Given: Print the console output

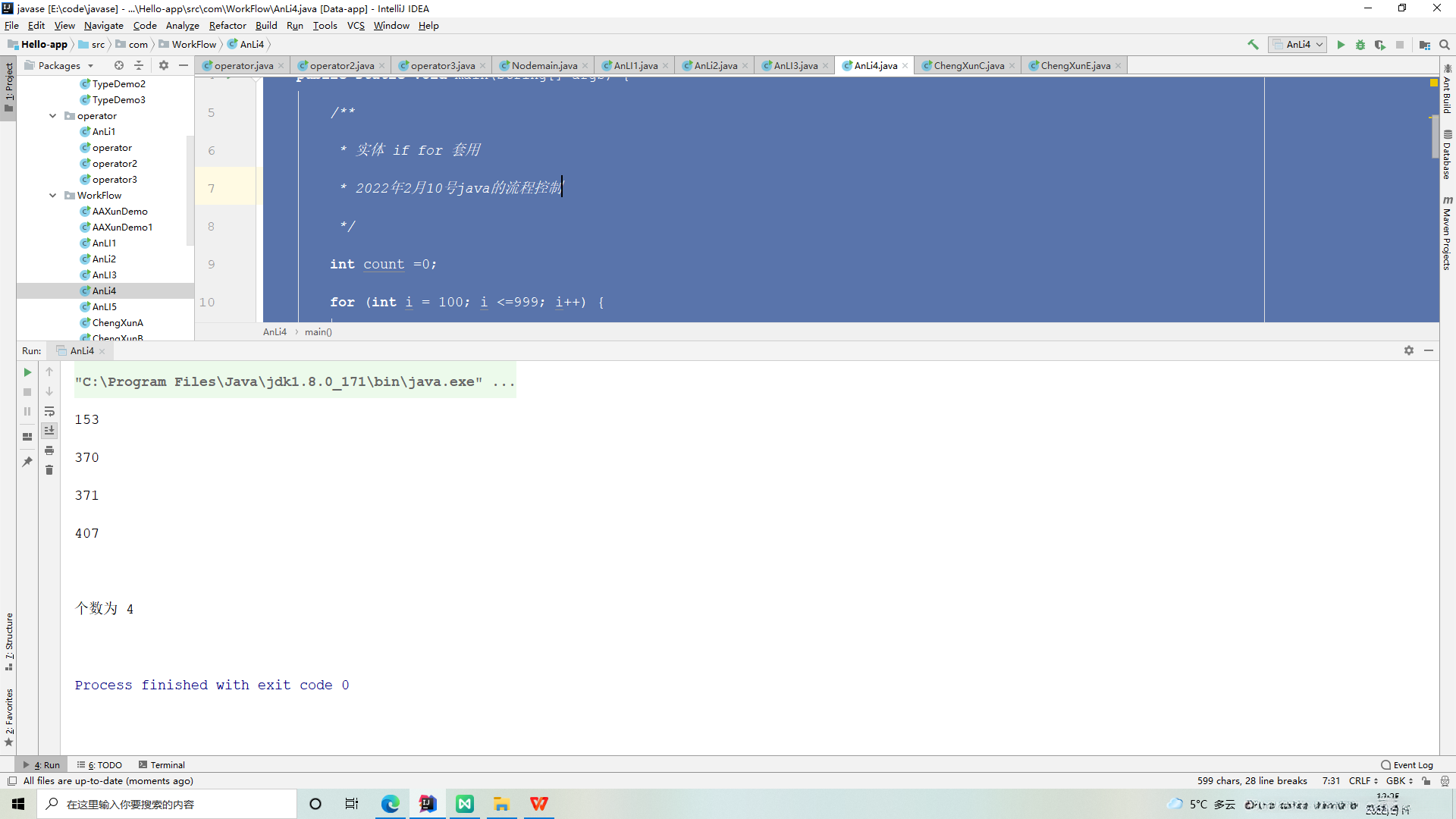Looking at the screenshot, I should [x=49, y=450].
